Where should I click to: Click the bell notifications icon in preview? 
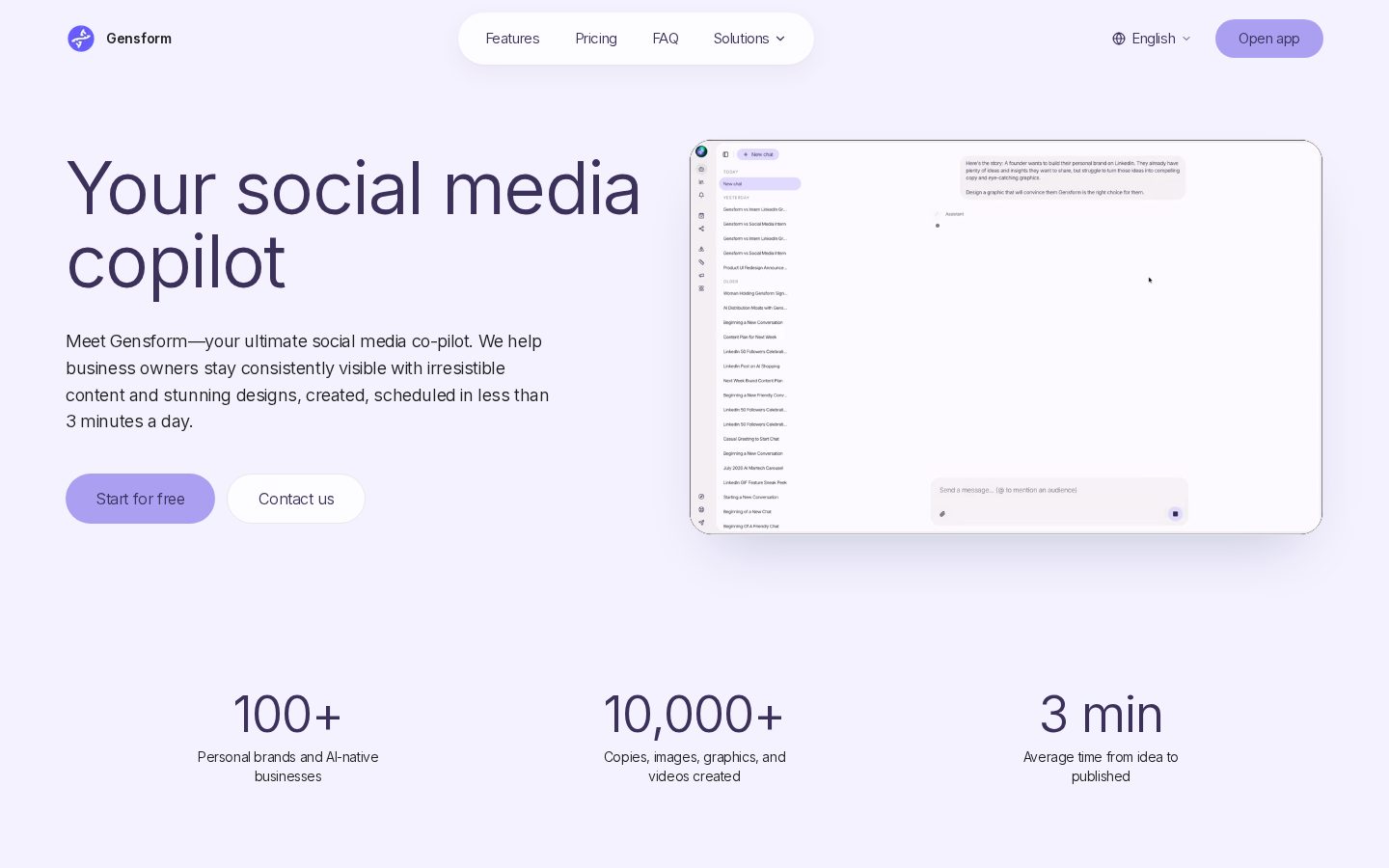click(x=701, y=195)
